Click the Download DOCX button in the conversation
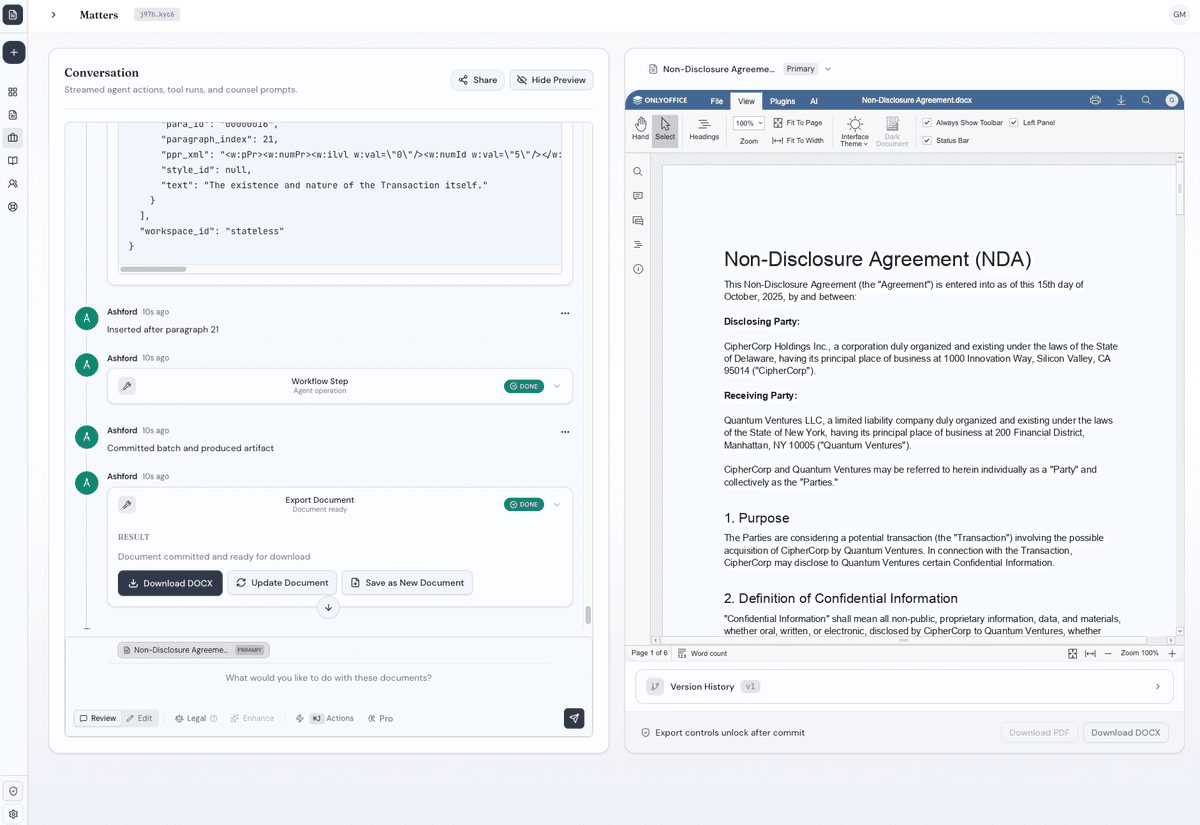 tap(170, 582)
